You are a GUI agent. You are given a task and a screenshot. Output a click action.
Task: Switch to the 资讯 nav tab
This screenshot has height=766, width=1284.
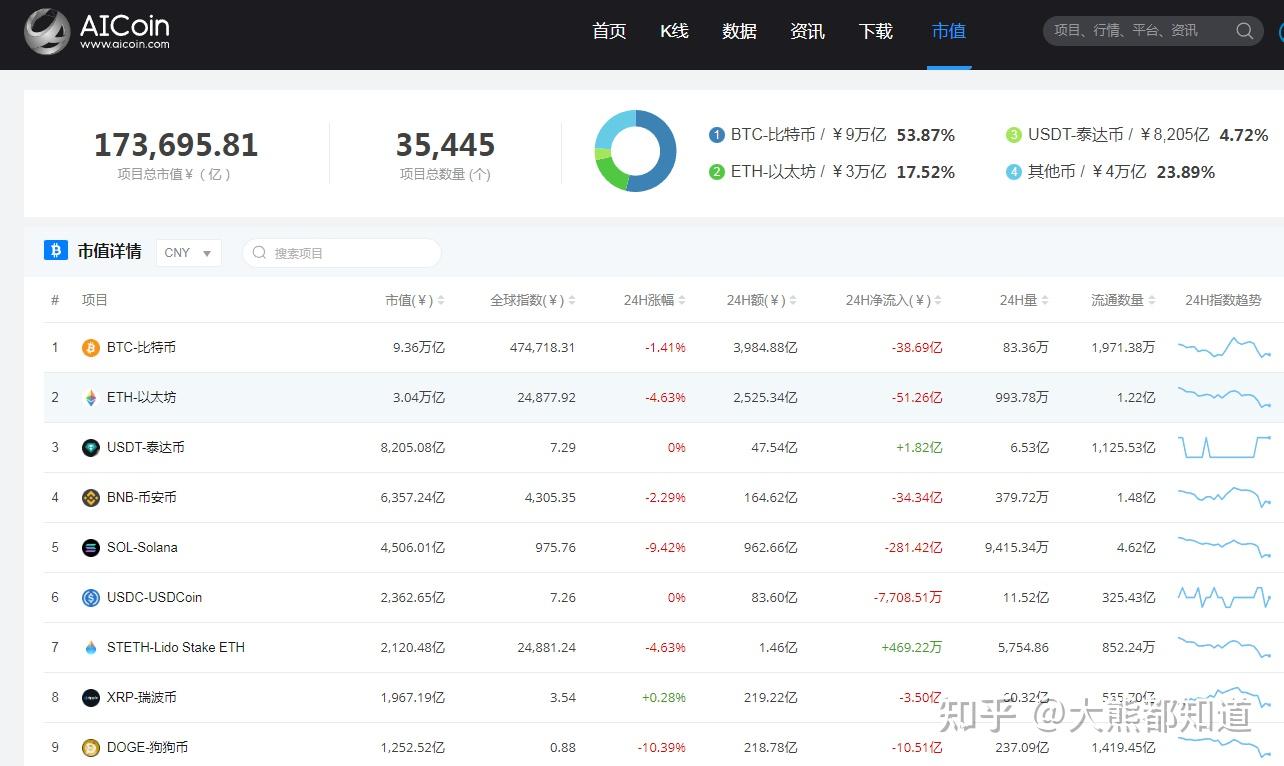[807, 31]
